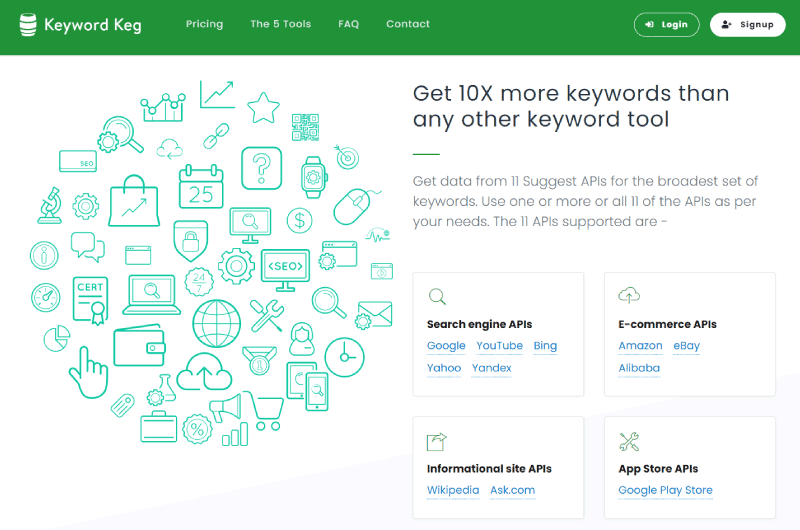Click the Signup button
800x530 pixels.
click(x=747, y=24)
